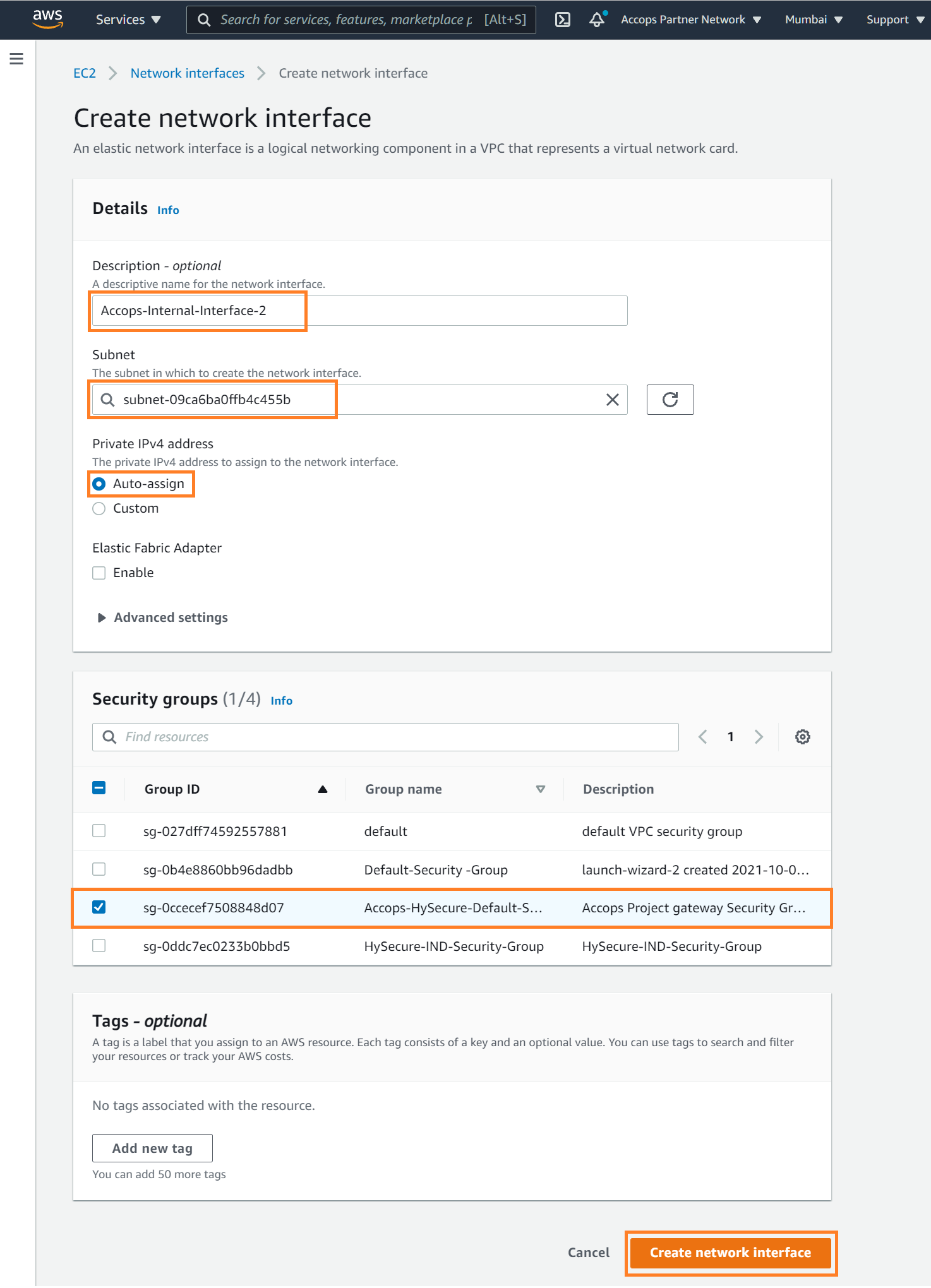Check the default security group row

tap(99, 831)
